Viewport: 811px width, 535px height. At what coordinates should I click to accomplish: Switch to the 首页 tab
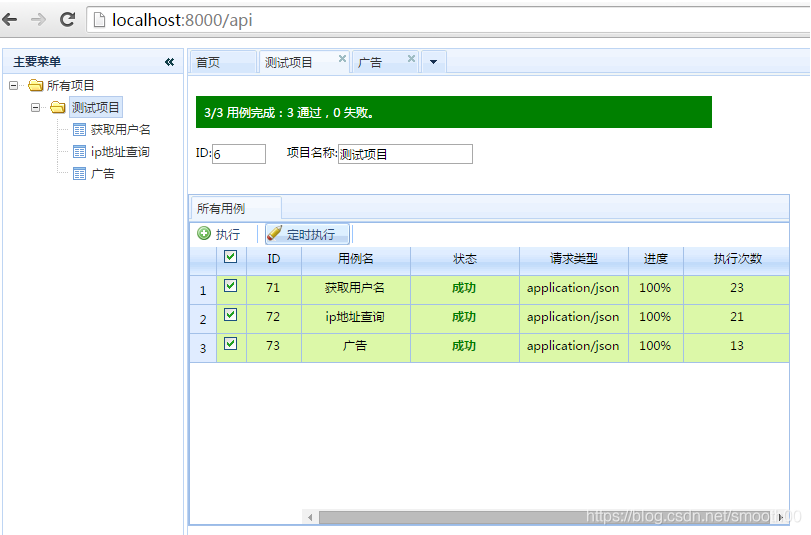222,62
